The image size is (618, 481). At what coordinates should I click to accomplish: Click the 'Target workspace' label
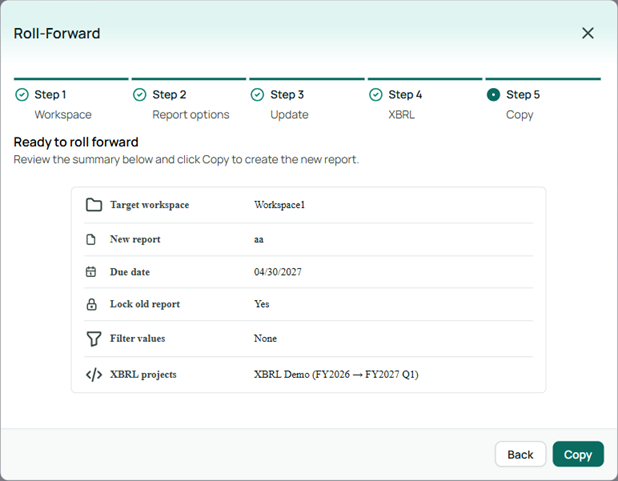[149, 205]
